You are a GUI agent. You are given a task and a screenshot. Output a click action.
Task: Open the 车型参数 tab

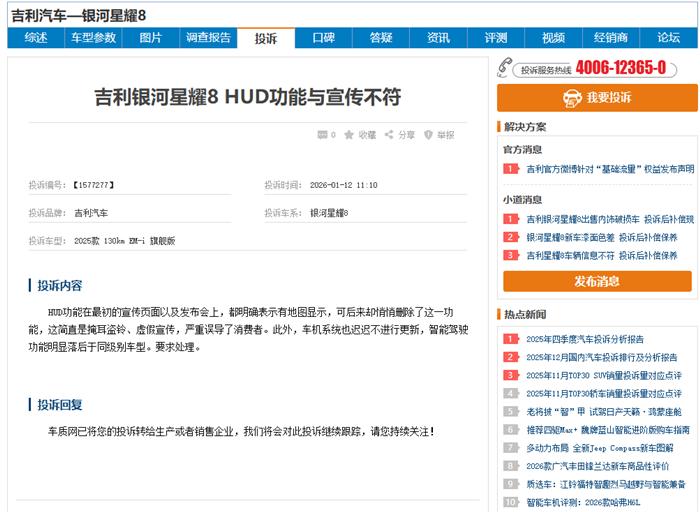pyautogui.click(x=93, y=38)
